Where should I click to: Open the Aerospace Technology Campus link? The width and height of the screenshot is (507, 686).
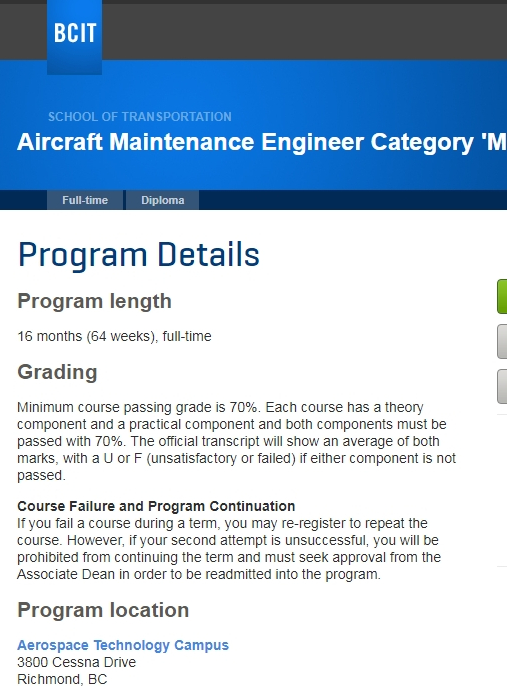point(123,645)
